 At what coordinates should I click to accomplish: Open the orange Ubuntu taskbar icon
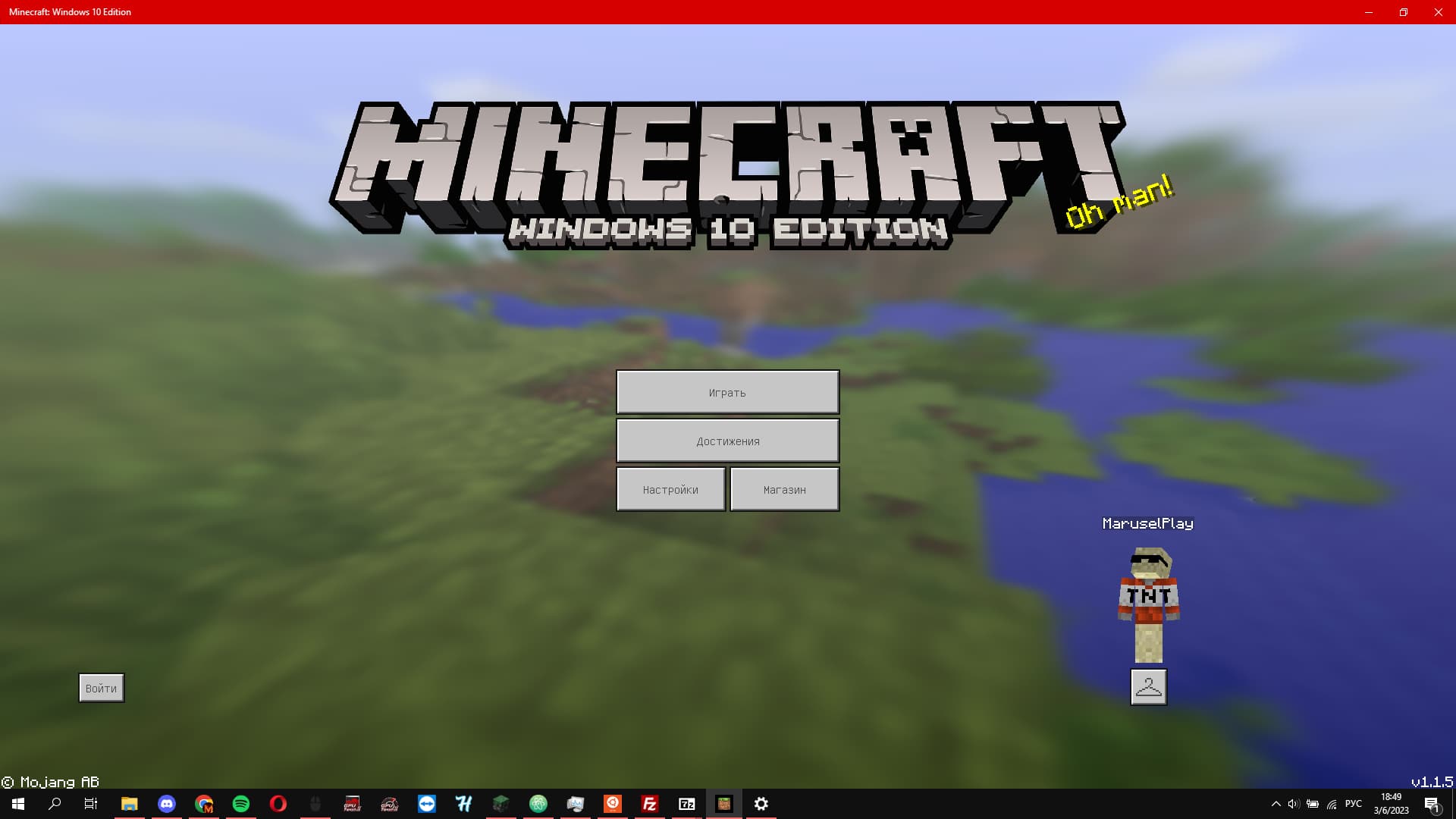point(613,804)
